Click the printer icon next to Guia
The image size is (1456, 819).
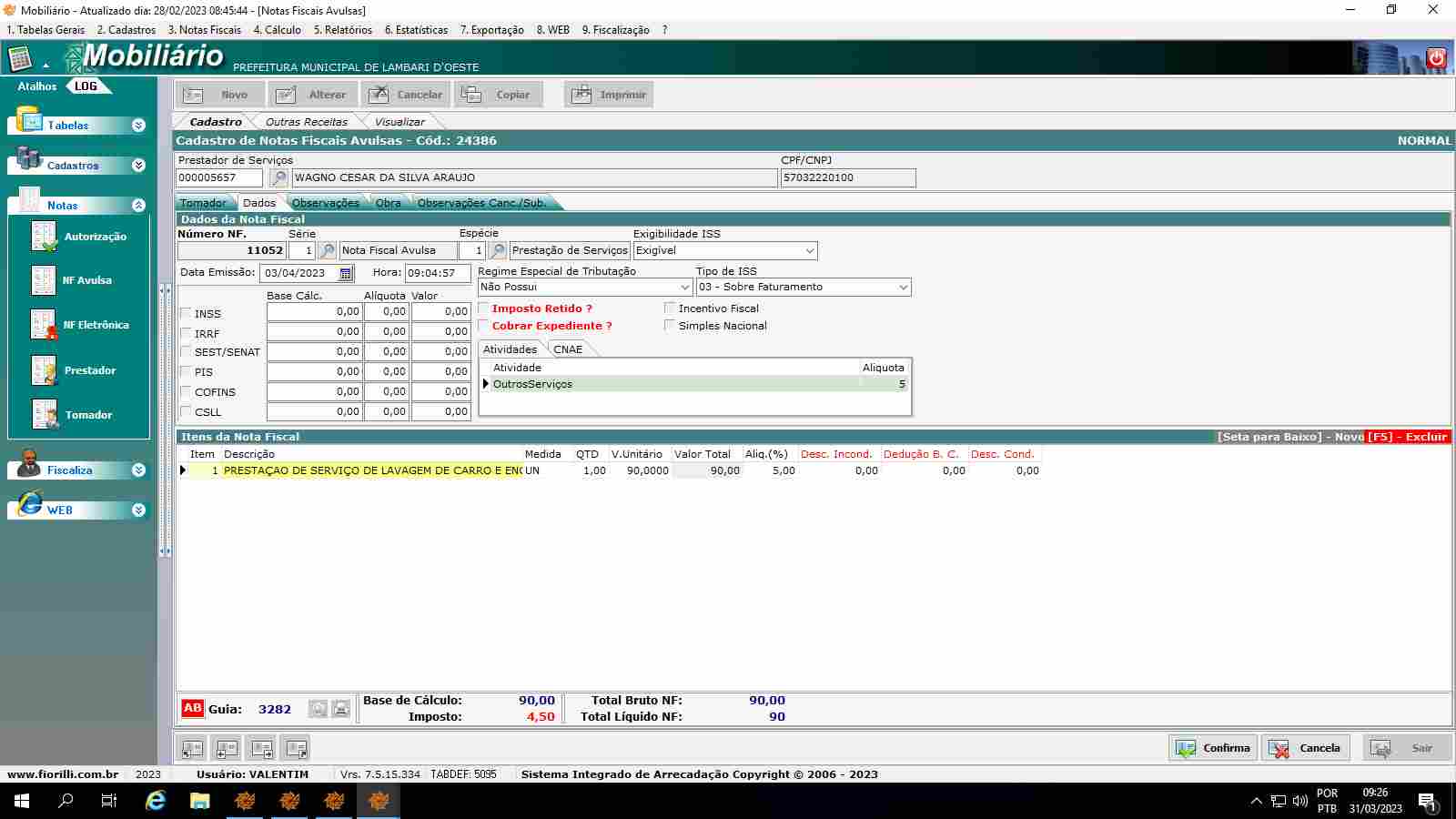coord(340,709)
